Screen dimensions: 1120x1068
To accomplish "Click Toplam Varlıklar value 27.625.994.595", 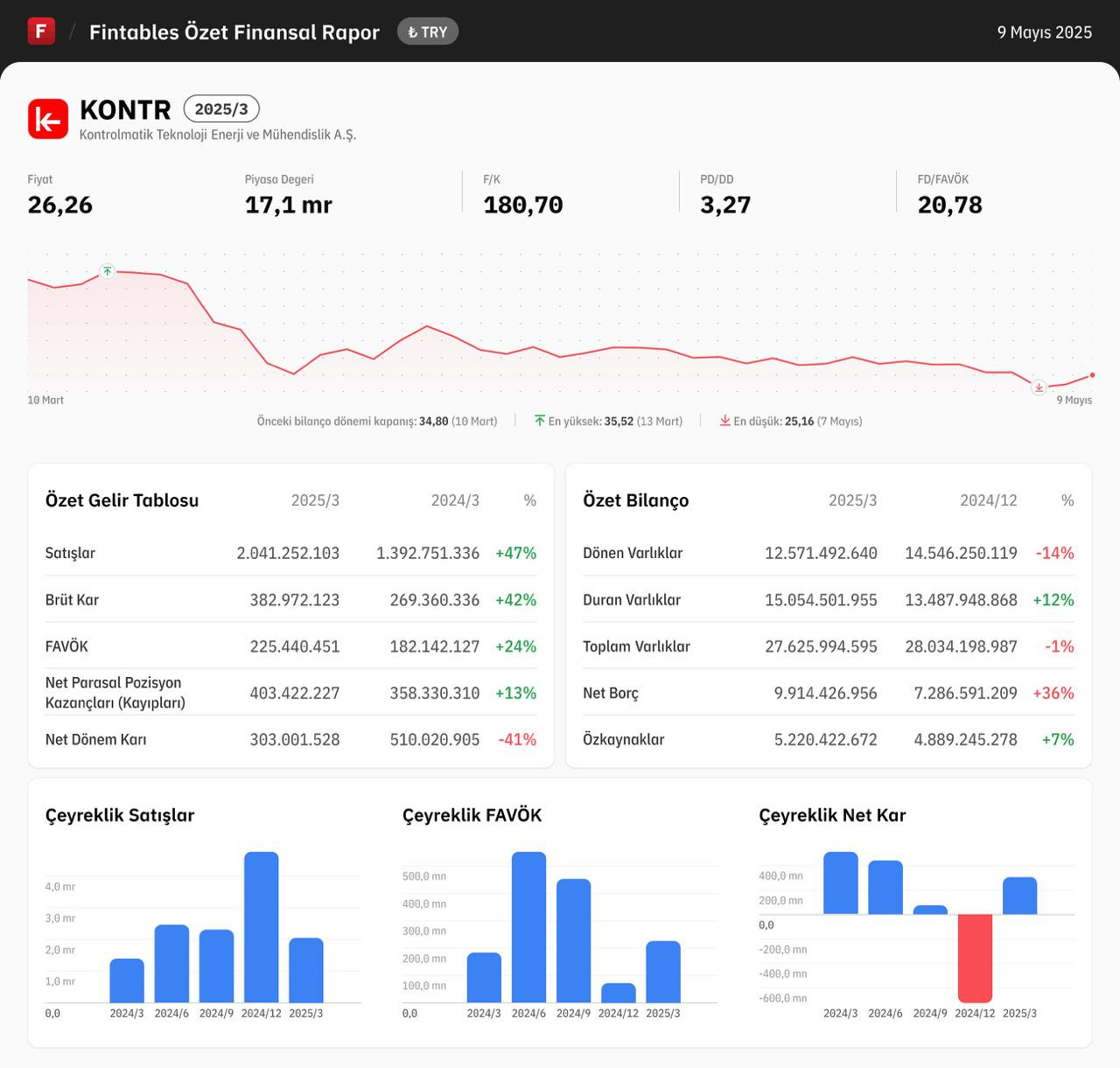I will (821, 646).
